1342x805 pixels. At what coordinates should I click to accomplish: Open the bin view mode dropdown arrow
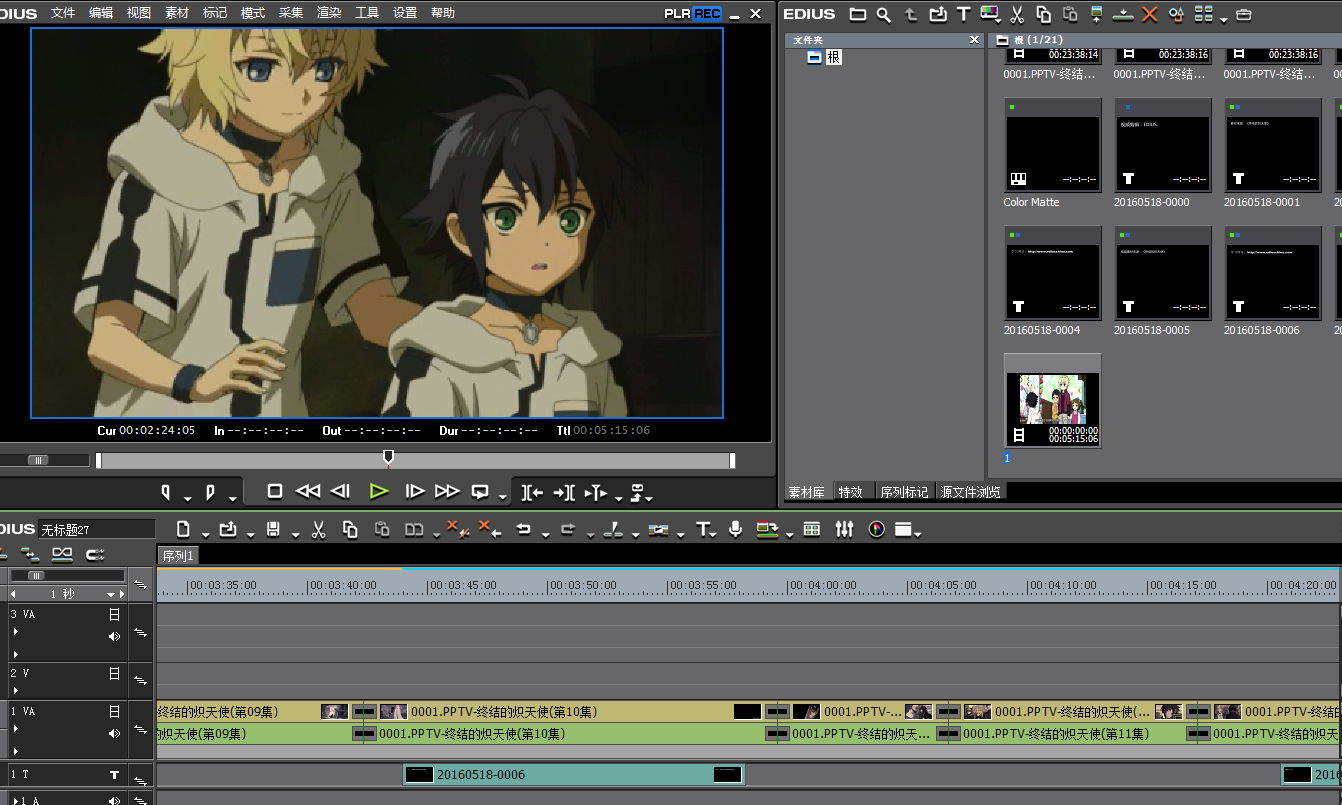click(1224, 19)
